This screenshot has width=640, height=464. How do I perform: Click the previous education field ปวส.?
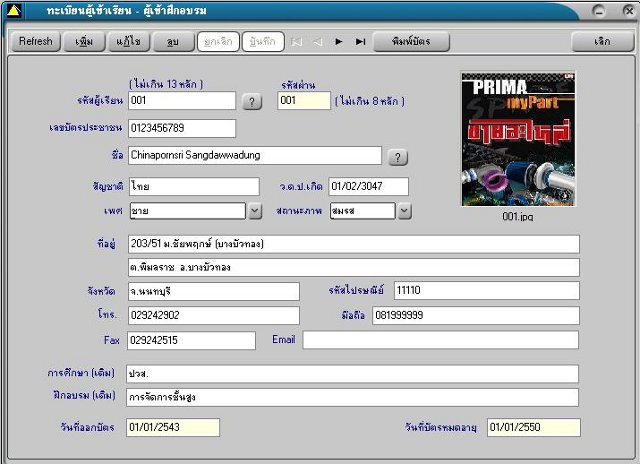click(x=352, y=374)
